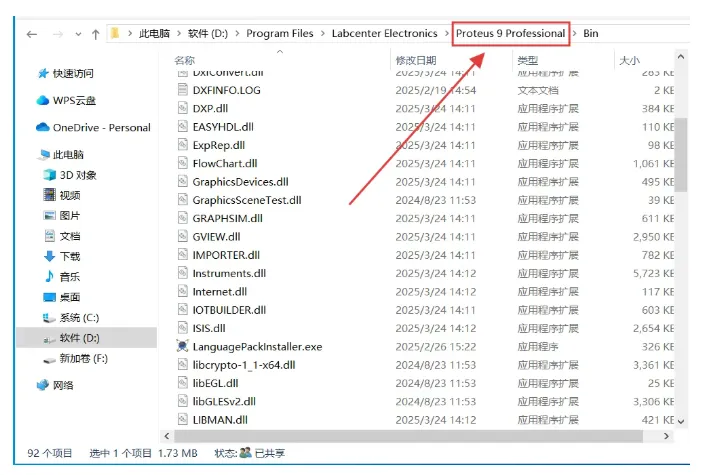Click the FlowChart.dll file icon
Image resolution: width=701 pixels, height=475 pixels.
tap(182, 163)
